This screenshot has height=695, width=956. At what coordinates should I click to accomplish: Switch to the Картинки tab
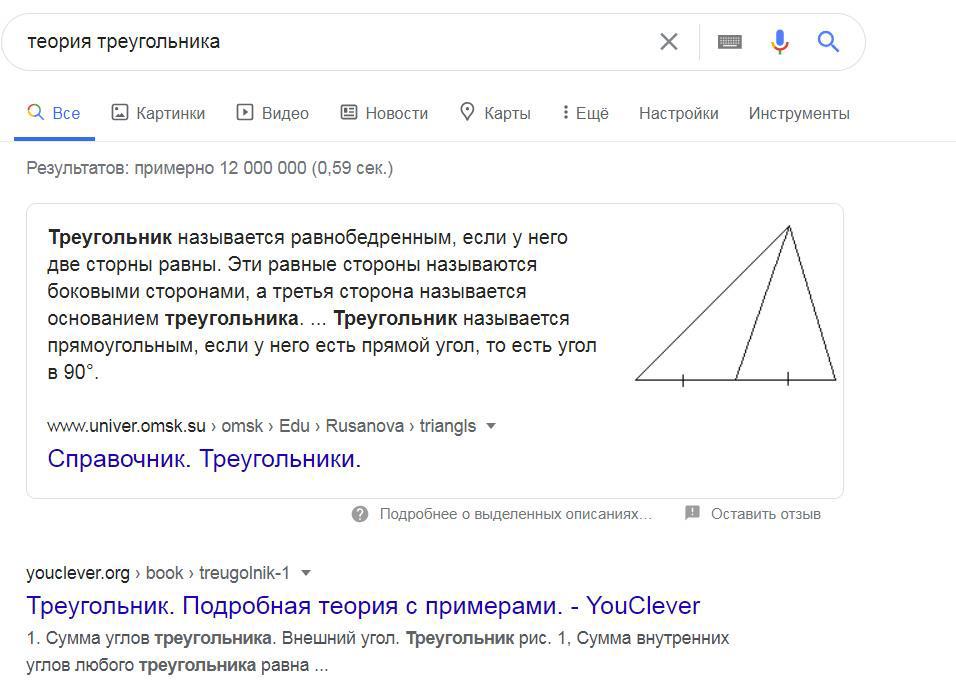coord(158,113)
